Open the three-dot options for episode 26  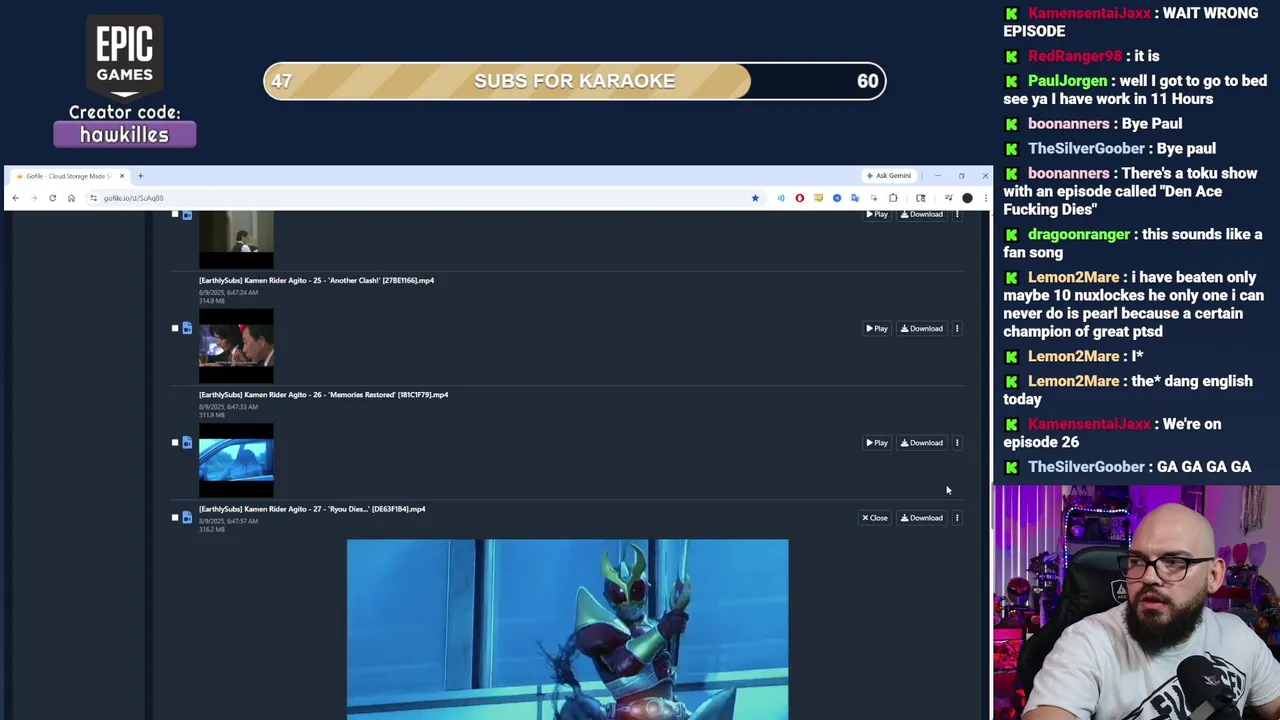pos(957,442)
